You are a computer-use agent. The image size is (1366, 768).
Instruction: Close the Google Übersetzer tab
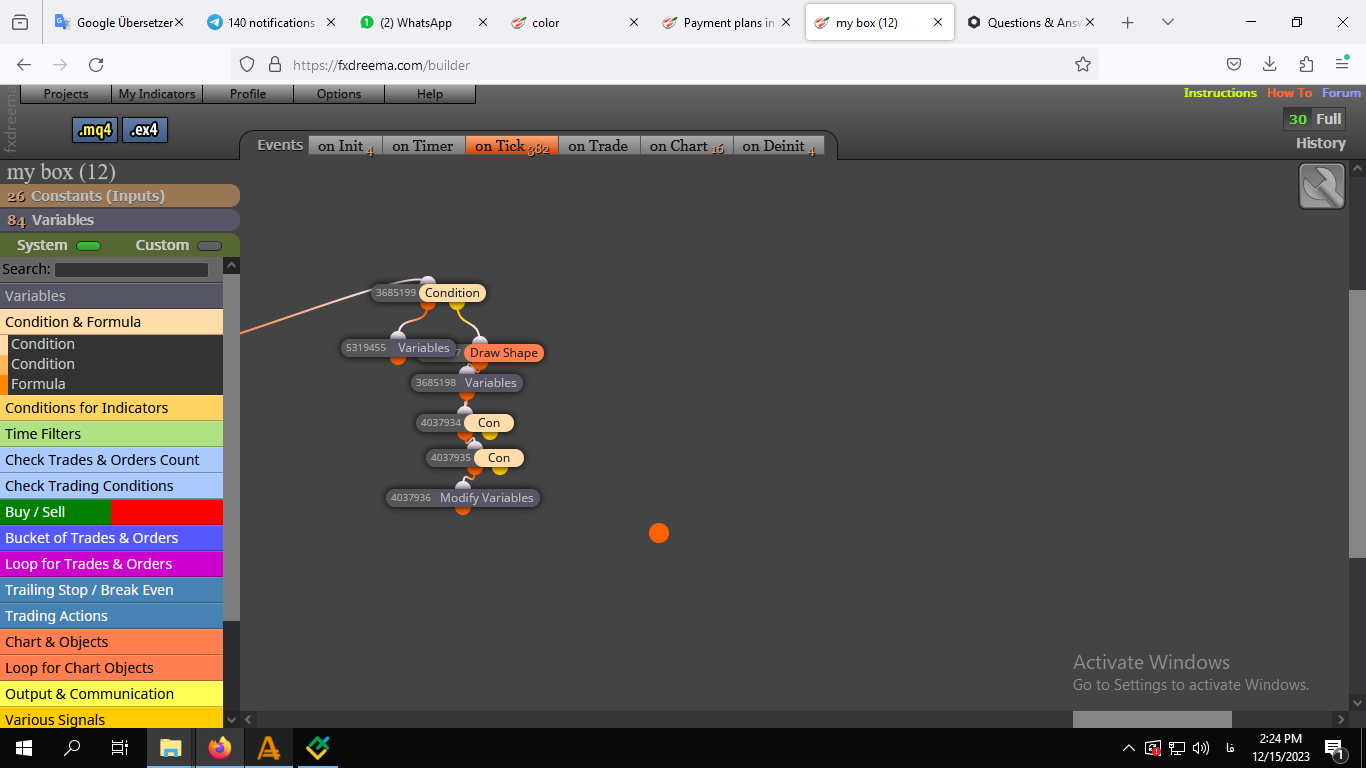[179, 22]
